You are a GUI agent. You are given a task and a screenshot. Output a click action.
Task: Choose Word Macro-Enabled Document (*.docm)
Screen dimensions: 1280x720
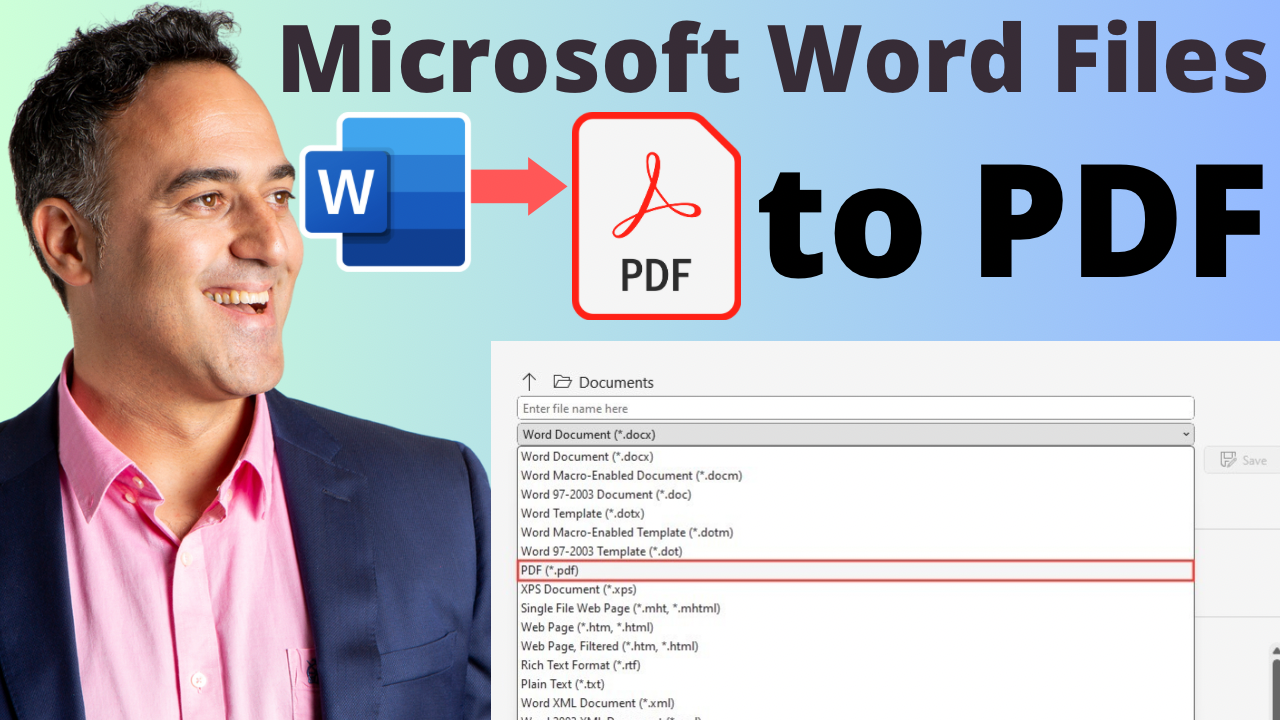click(x=855, y=476)
